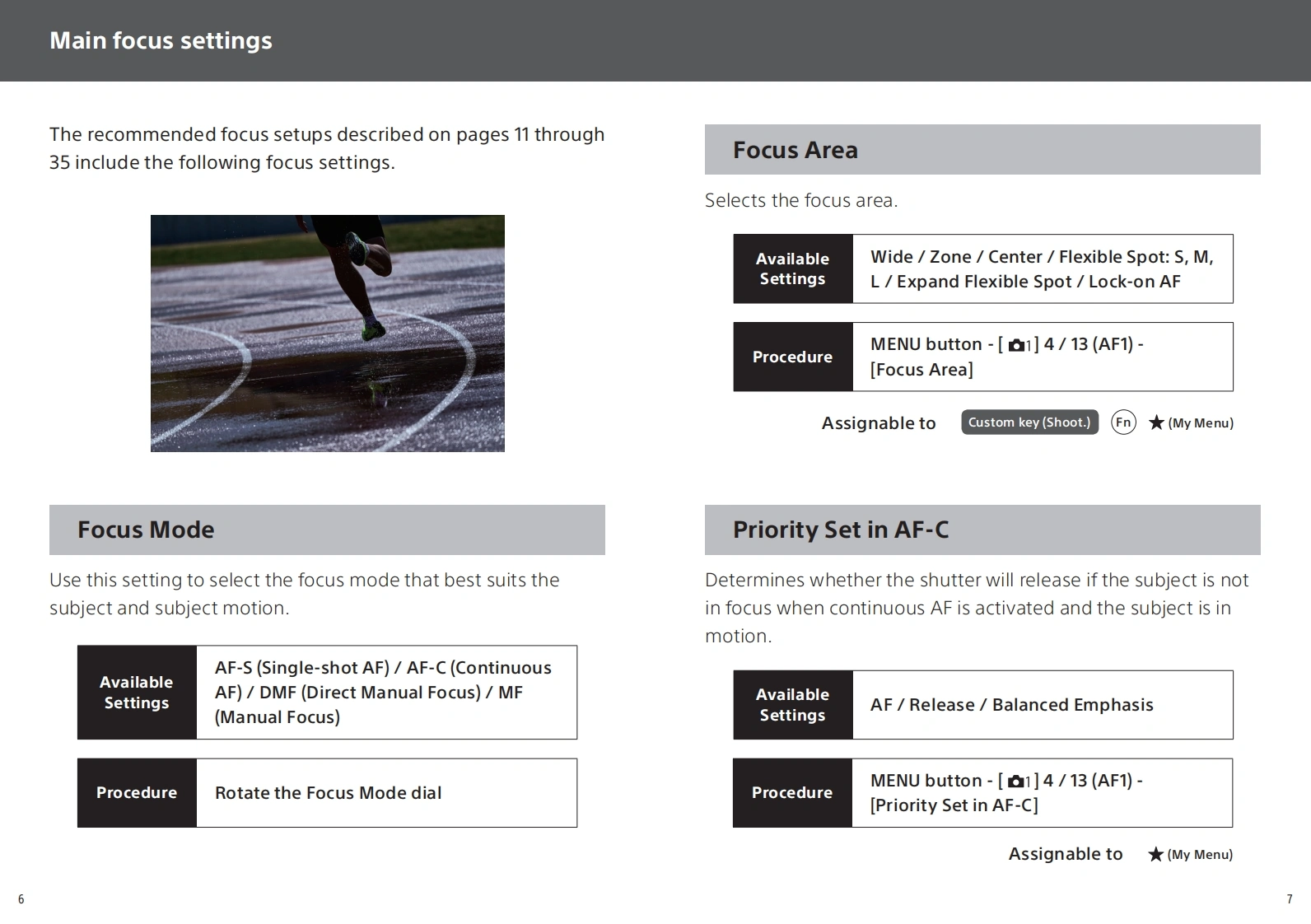Click Available Settings label in Focus Mode
1311x924 pixels.
click(137, 693)
